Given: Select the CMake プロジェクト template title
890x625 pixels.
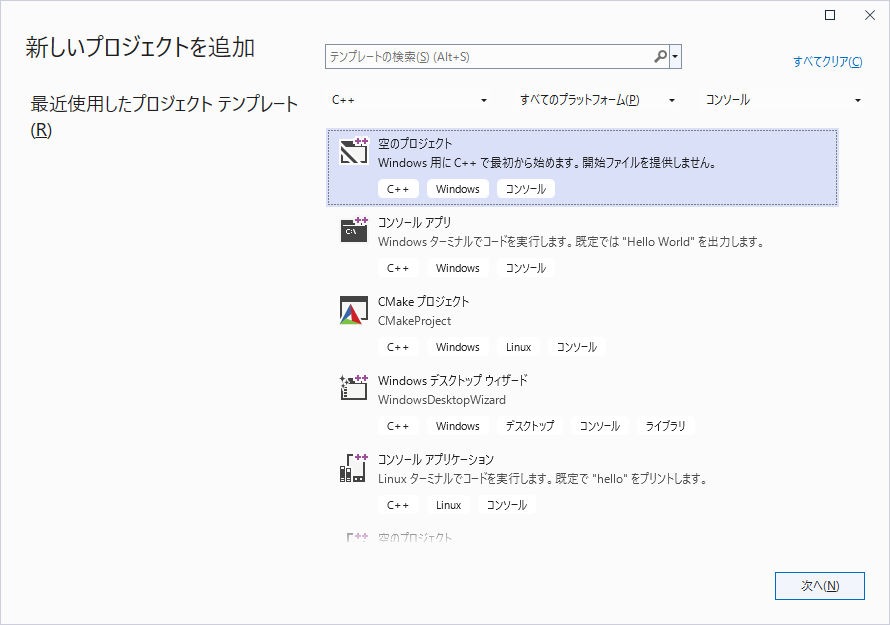Looking at the screenshot, I should (x=423, y=301).
